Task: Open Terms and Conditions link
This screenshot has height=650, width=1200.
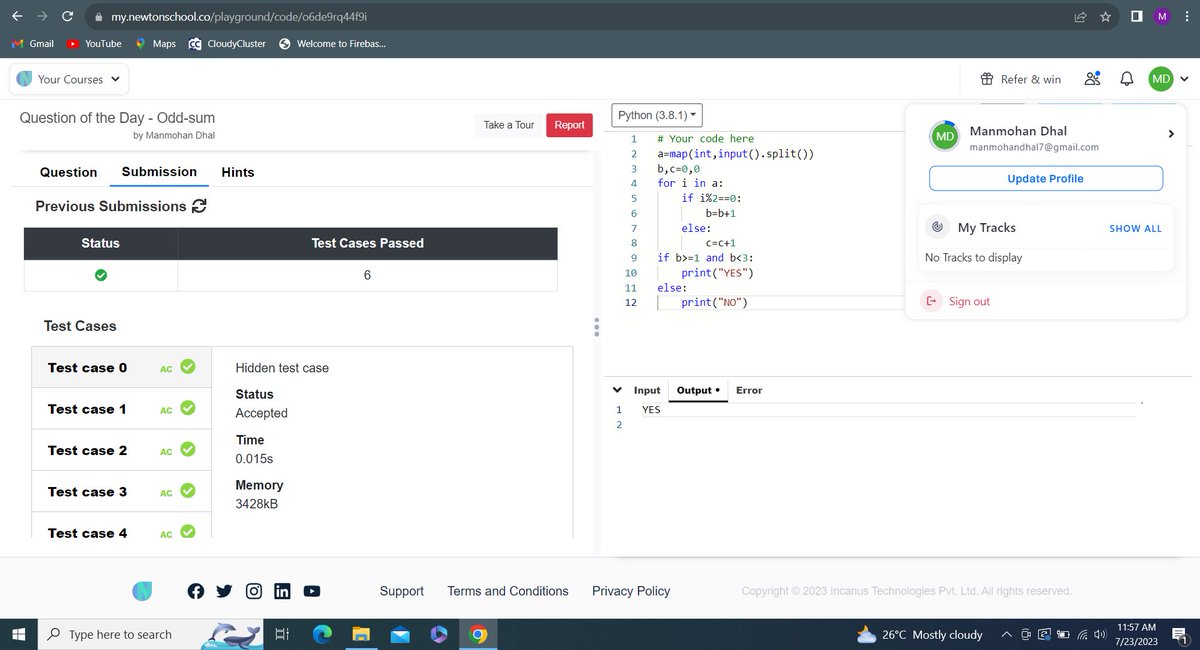Action: pyautogui.click(x=508, y=591)
